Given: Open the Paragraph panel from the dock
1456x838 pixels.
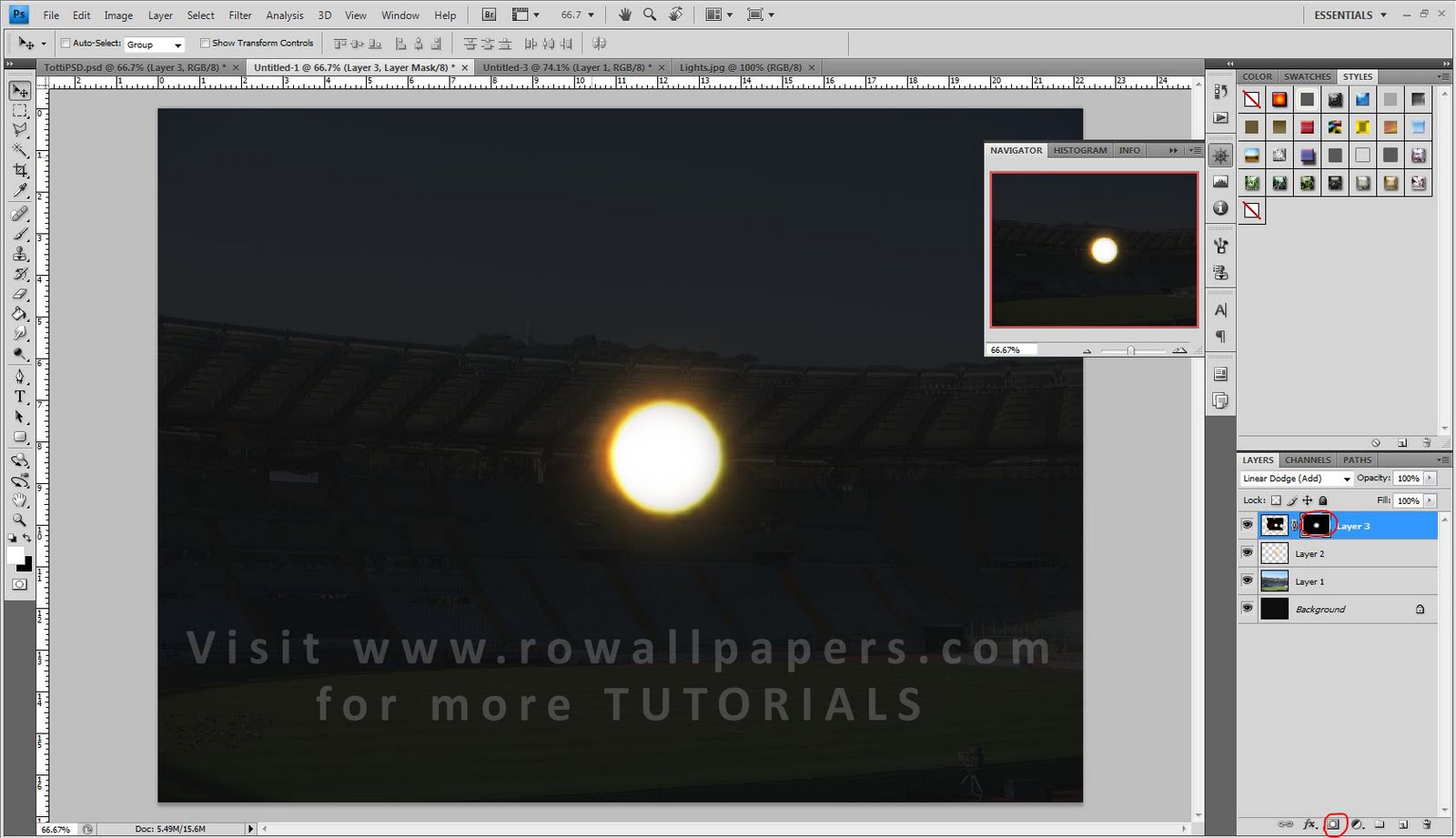Looking at the screenshot, I should click(x=1220, y=337).
